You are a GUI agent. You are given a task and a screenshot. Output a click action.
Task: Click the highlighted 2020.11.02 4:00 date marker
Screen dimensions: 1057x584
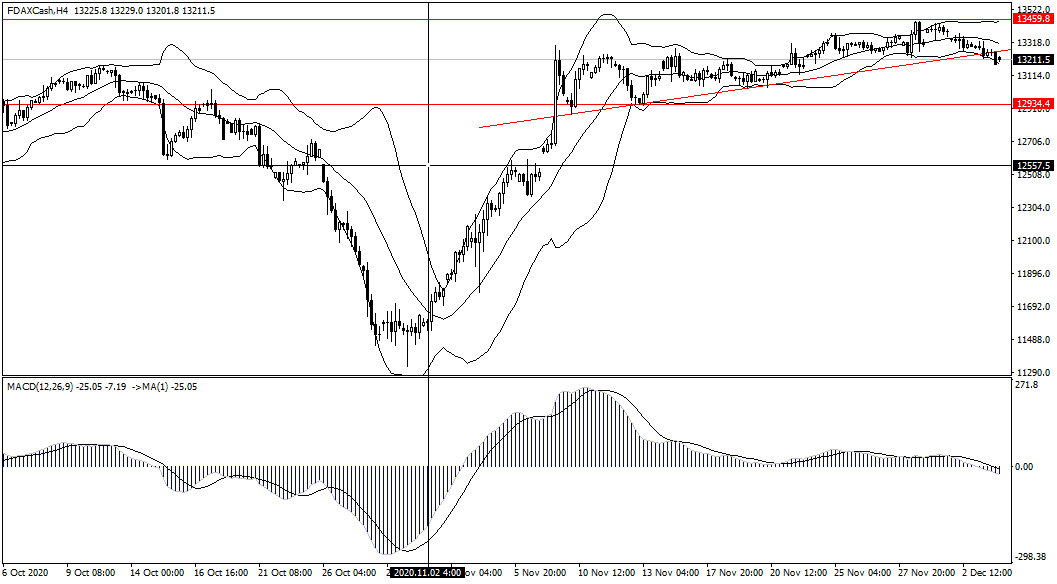[427, 573]
